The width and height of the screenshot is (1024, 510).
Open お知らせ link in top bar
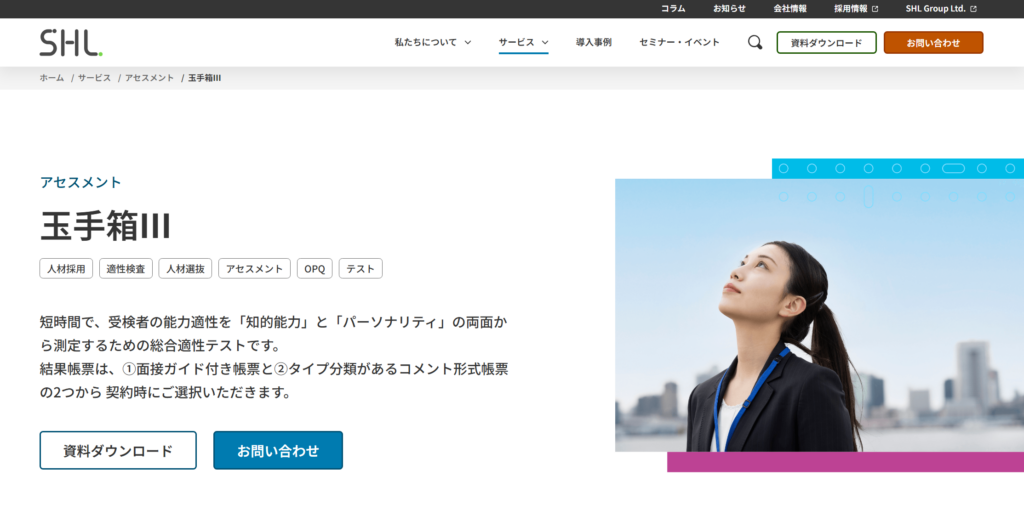tap(729, 9)
